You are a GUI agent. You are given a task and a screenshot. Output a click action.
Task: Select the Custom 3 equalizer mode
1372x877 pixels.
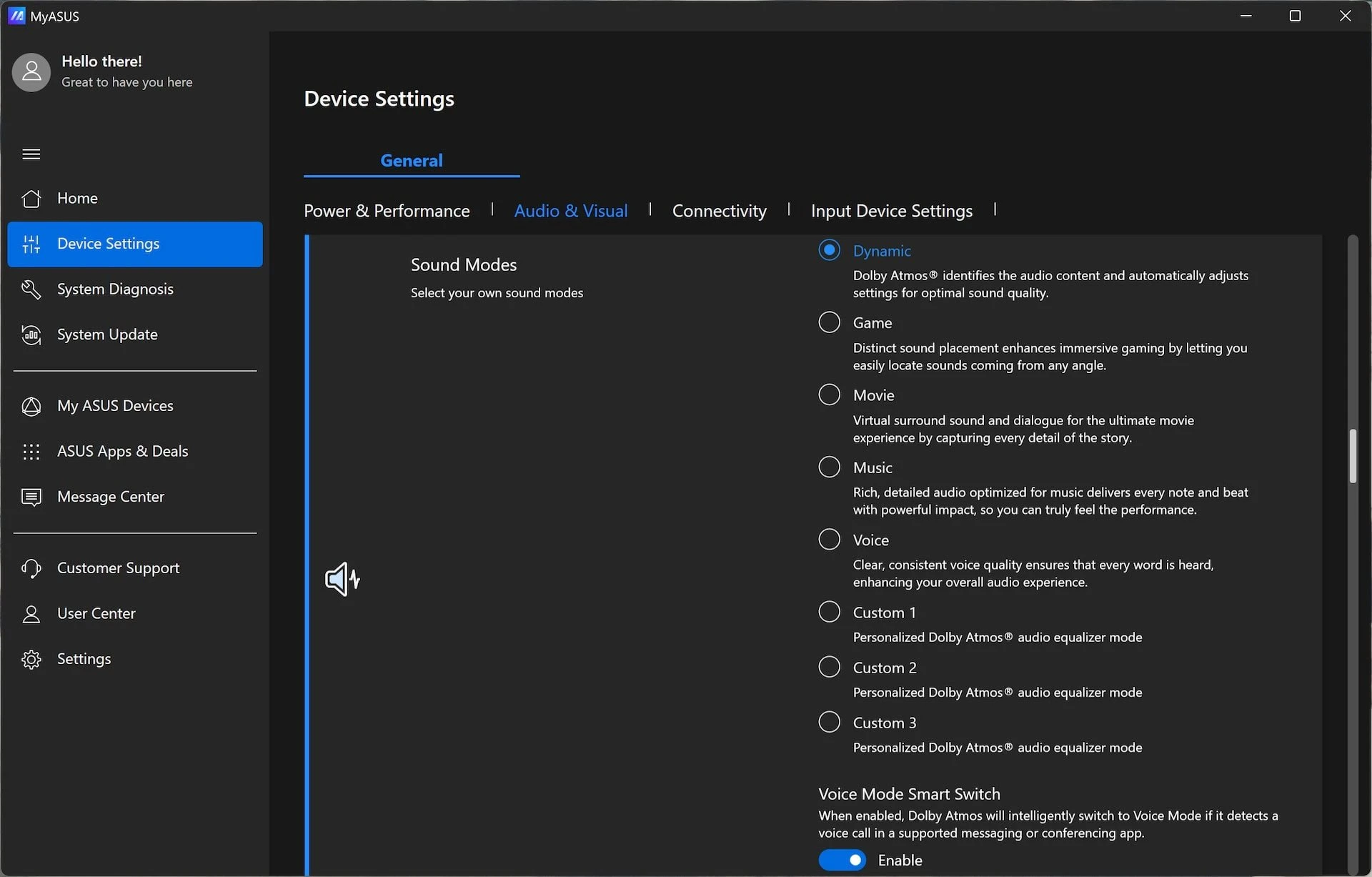(829, 722)
